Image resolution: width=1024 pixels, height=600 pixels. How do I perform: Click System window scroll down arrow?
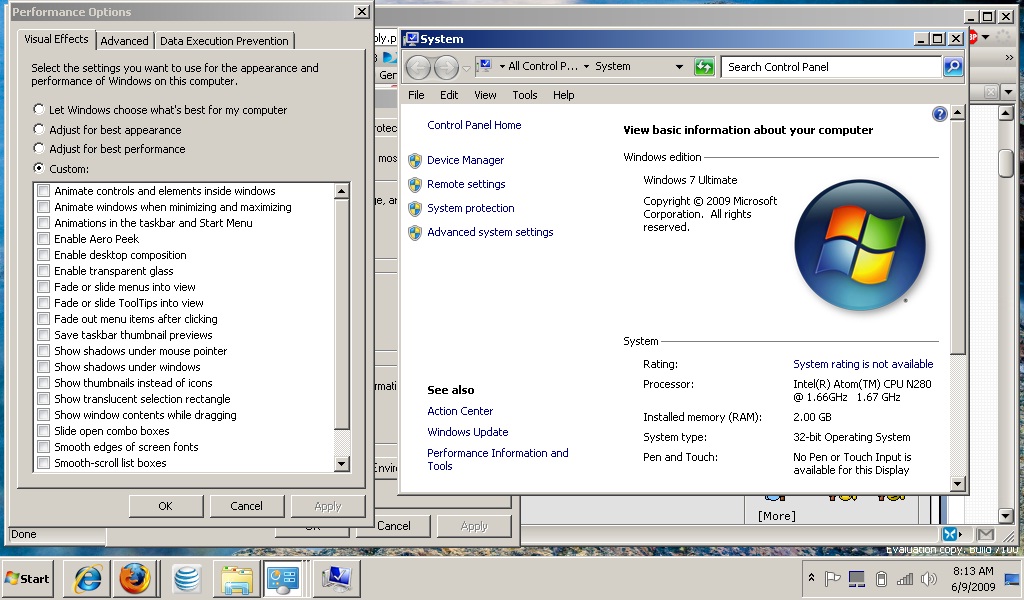(957, 484)
